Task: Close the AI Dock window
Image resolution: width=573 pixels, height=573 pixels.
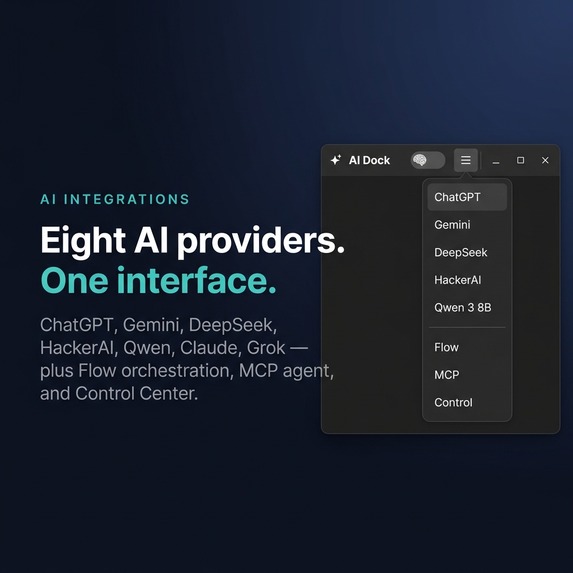Action: point(545,160)
